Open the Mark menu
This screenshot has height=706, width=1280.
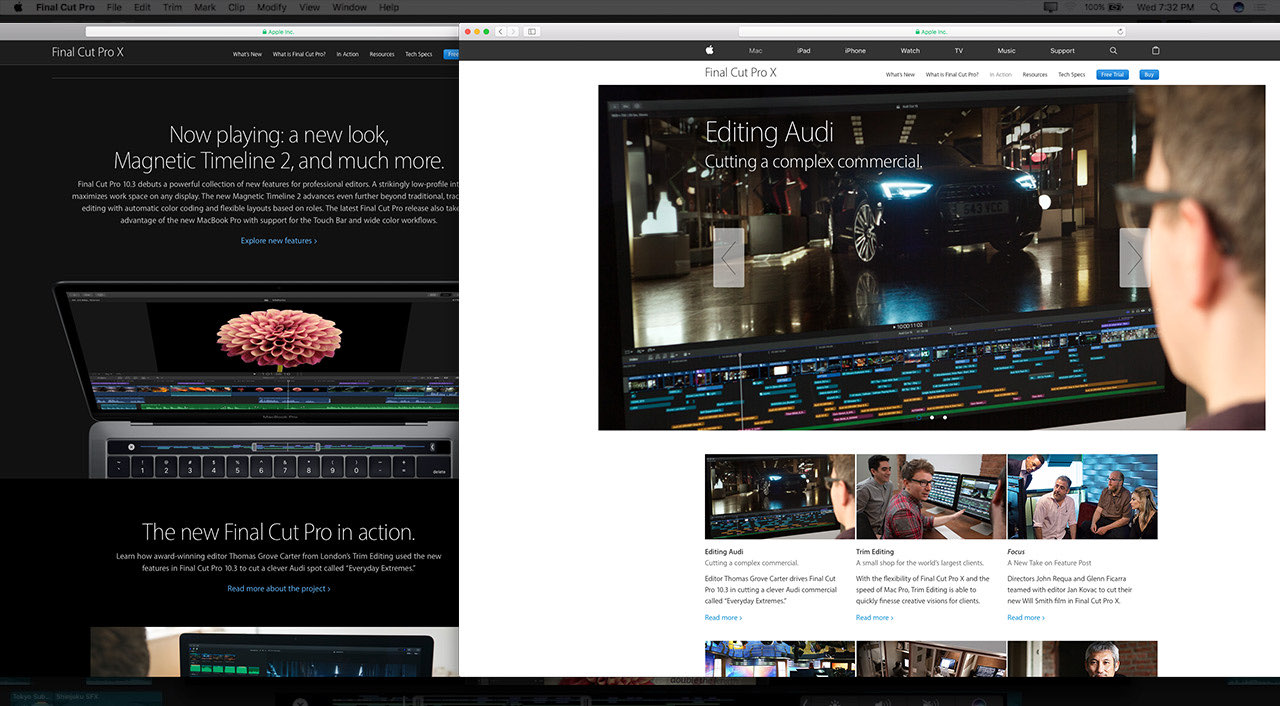point(205,7)
